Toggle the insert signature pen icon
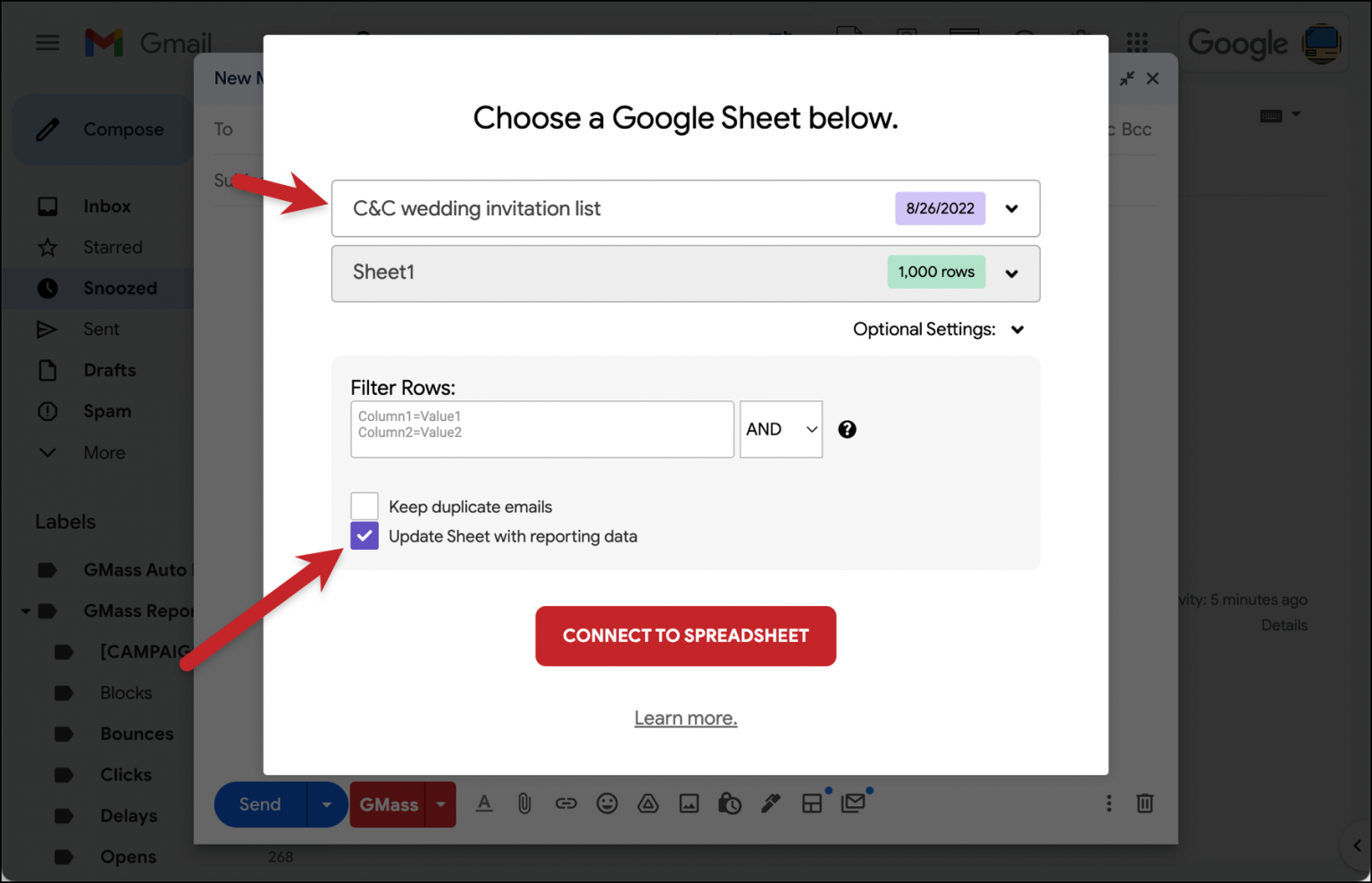Screen dimensions: 1372x883 coord(770,803)
